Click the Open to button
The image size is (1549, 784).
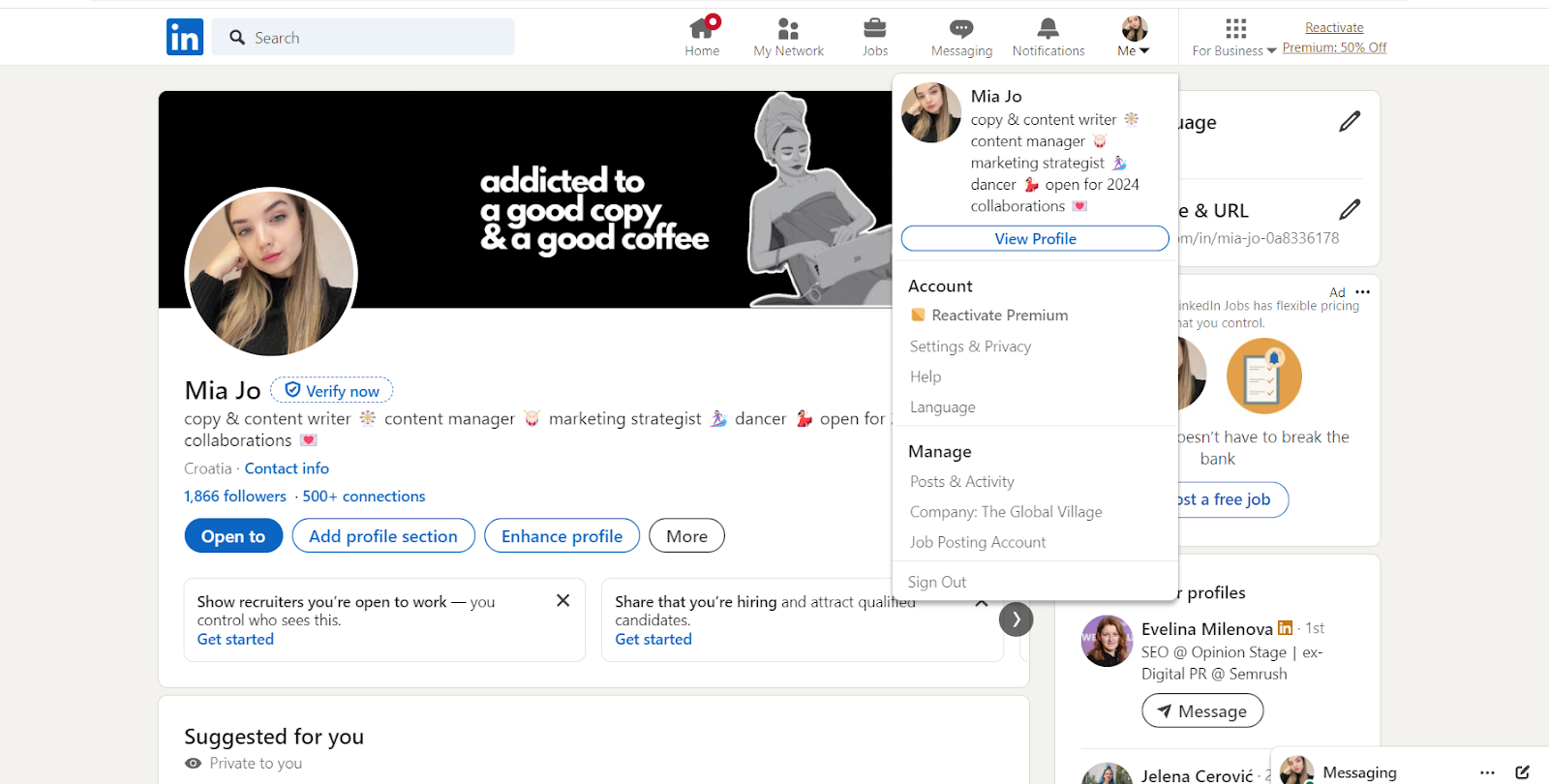click(x=233, y=535)
